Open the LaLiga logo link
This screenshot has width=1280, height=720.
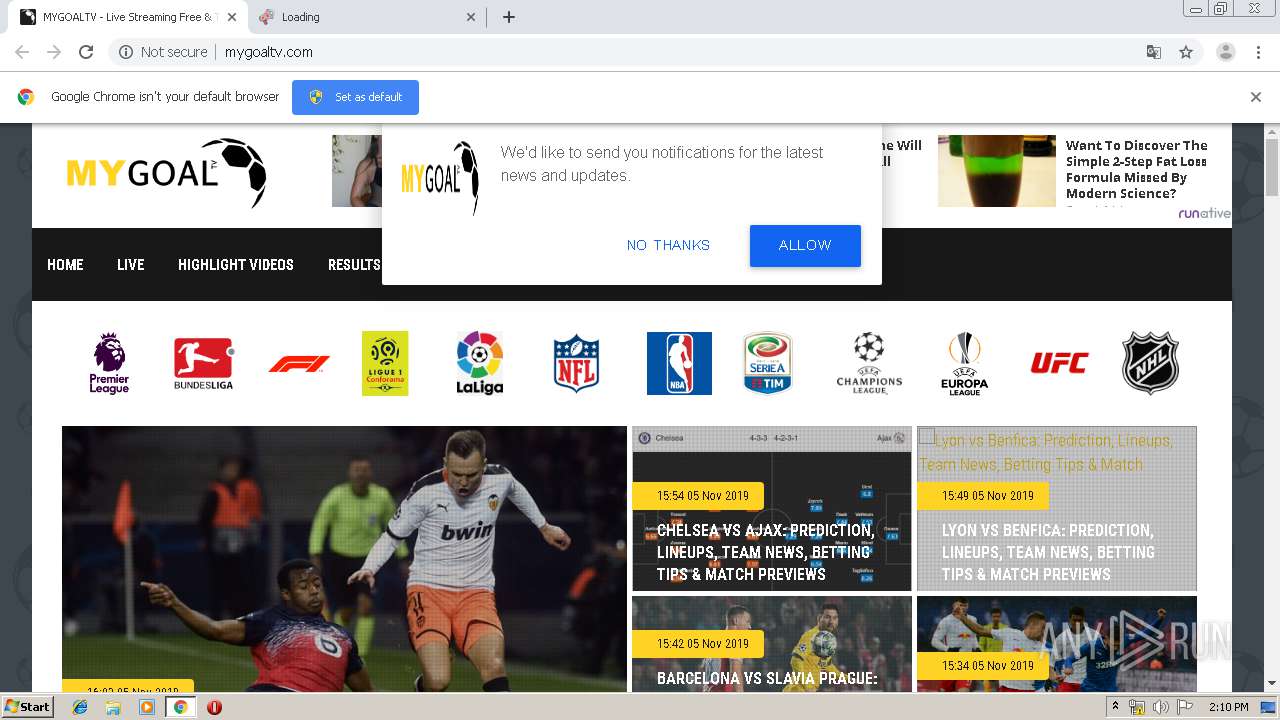[x=480, y=363]
